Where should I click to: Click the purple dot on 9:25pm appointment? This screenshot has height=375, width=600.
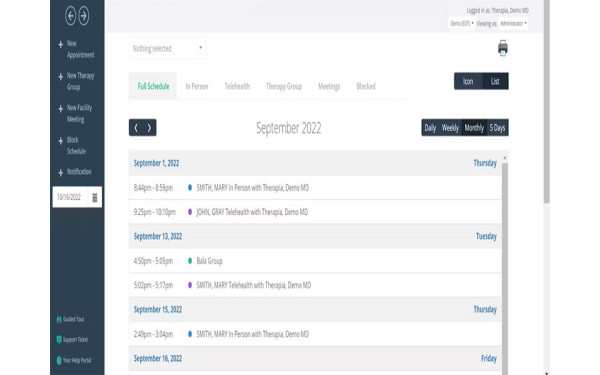point(190,212)
